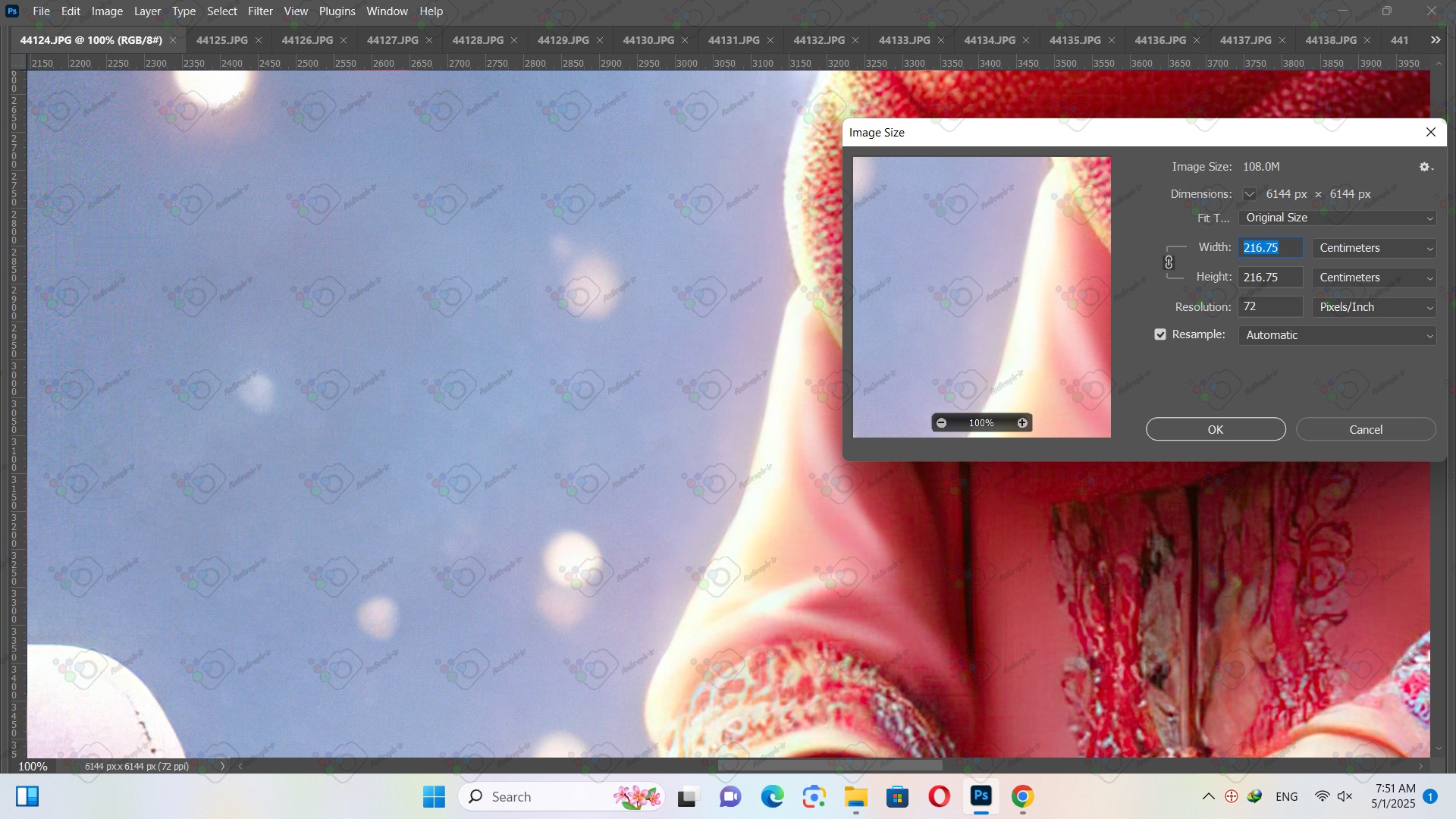Image resolution: width=1456 pixels, height=819 pixels.
Task: Open the Edit menu
Action: tap(71, 11)
